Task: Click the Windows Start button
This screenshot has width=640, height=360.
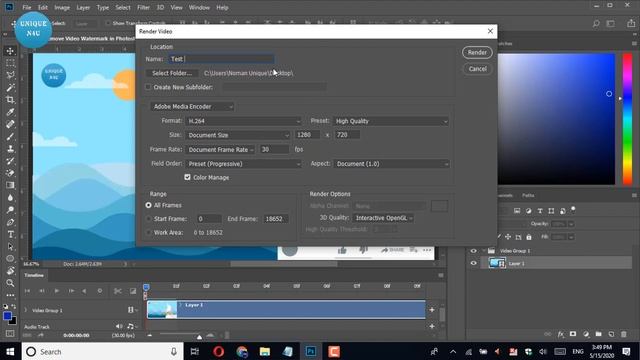Action: tap(10, 351)
